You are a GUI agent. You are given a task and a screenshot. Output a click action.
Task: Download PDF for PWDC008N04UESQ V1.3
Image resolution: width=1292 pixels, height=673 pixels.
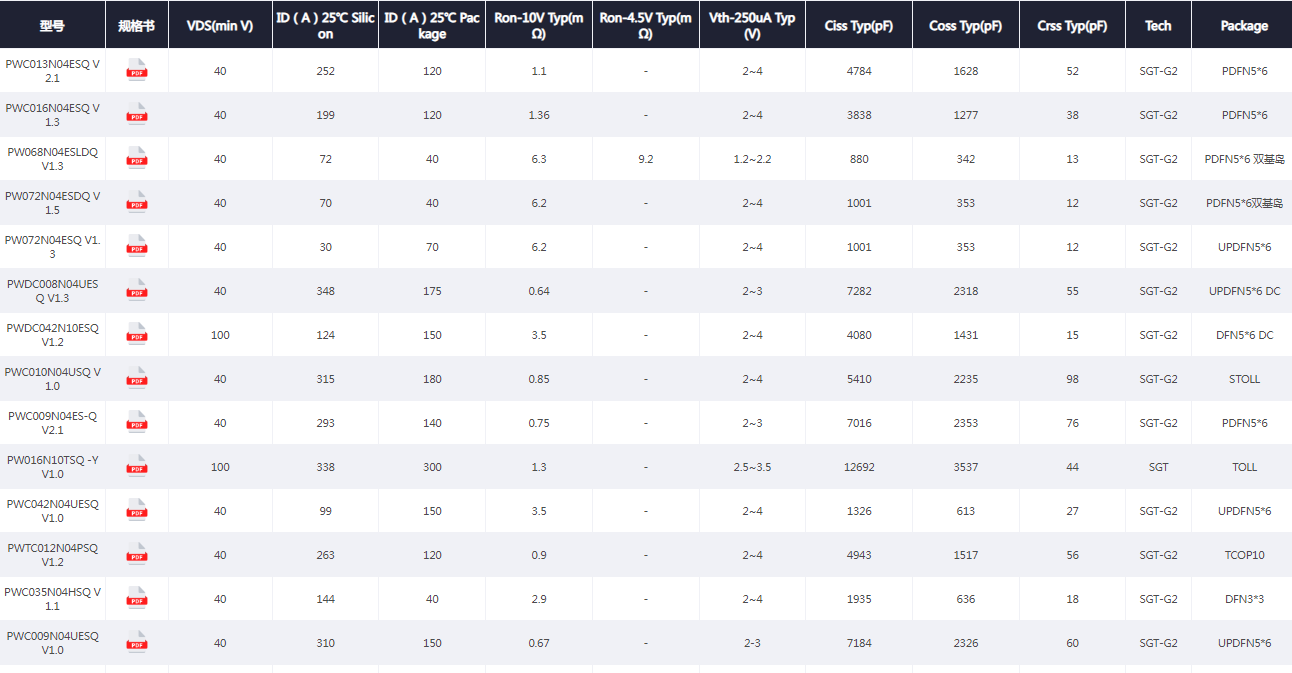tap(137, 290)
